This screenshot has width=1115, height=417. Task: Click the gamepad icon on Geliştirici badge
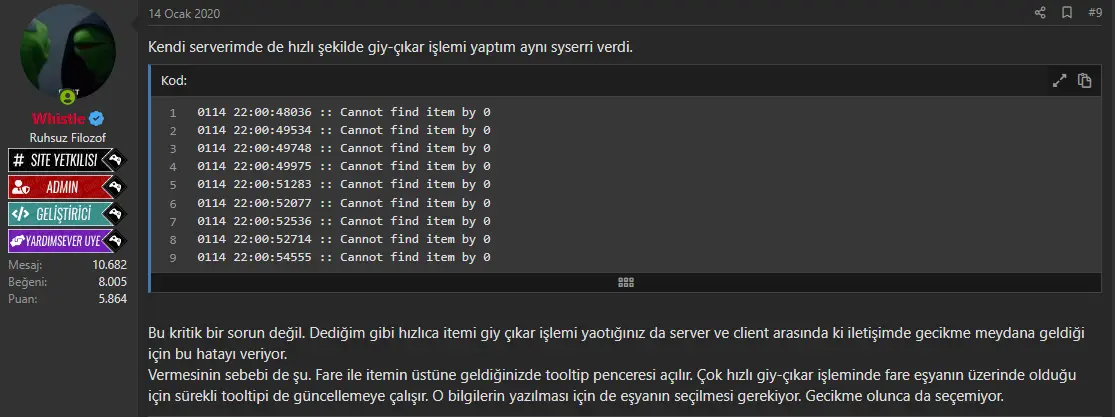click(114, 213)
